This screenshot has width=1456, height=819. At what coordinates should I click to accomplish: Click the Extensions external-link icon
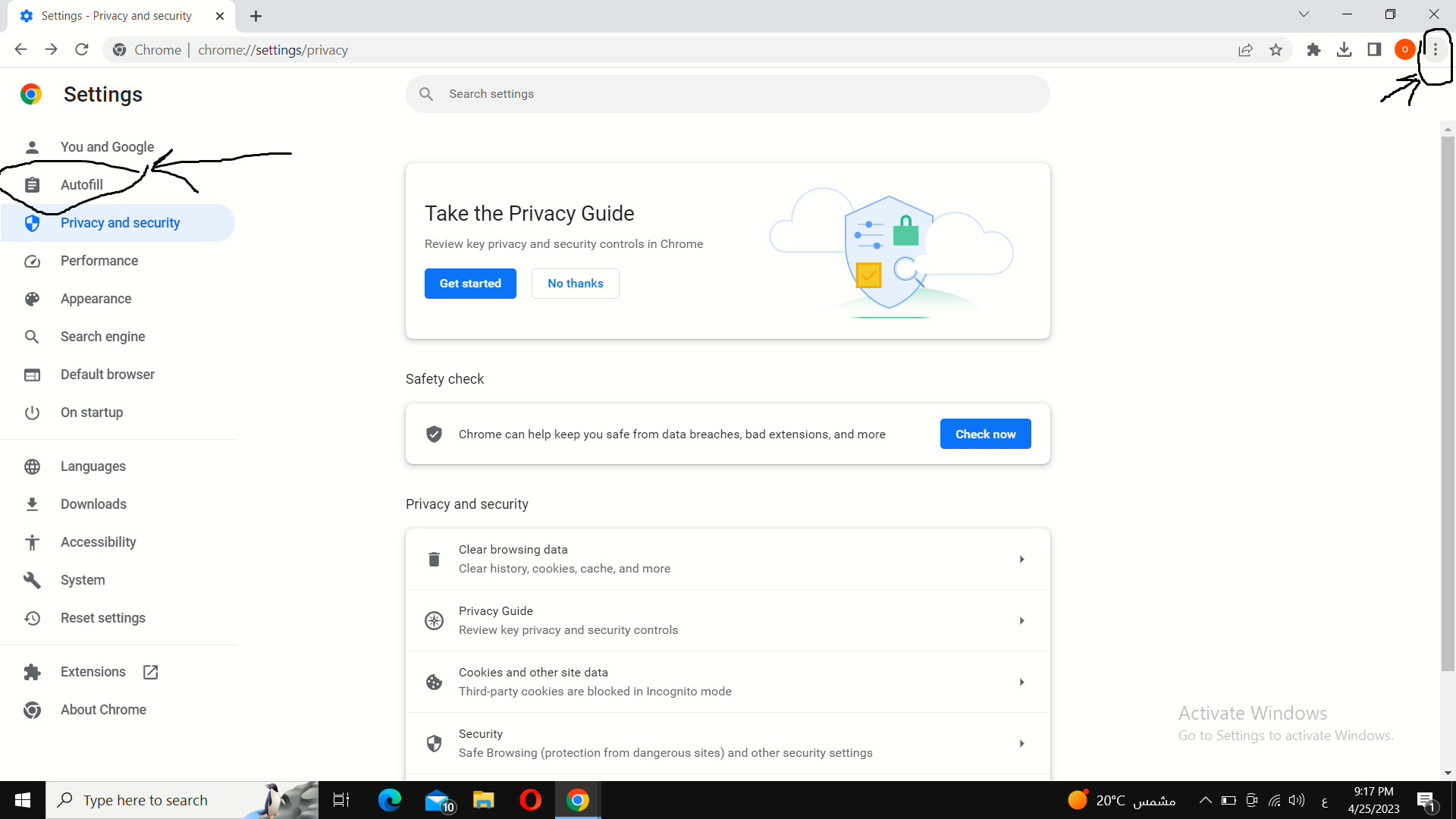[150, 672]
